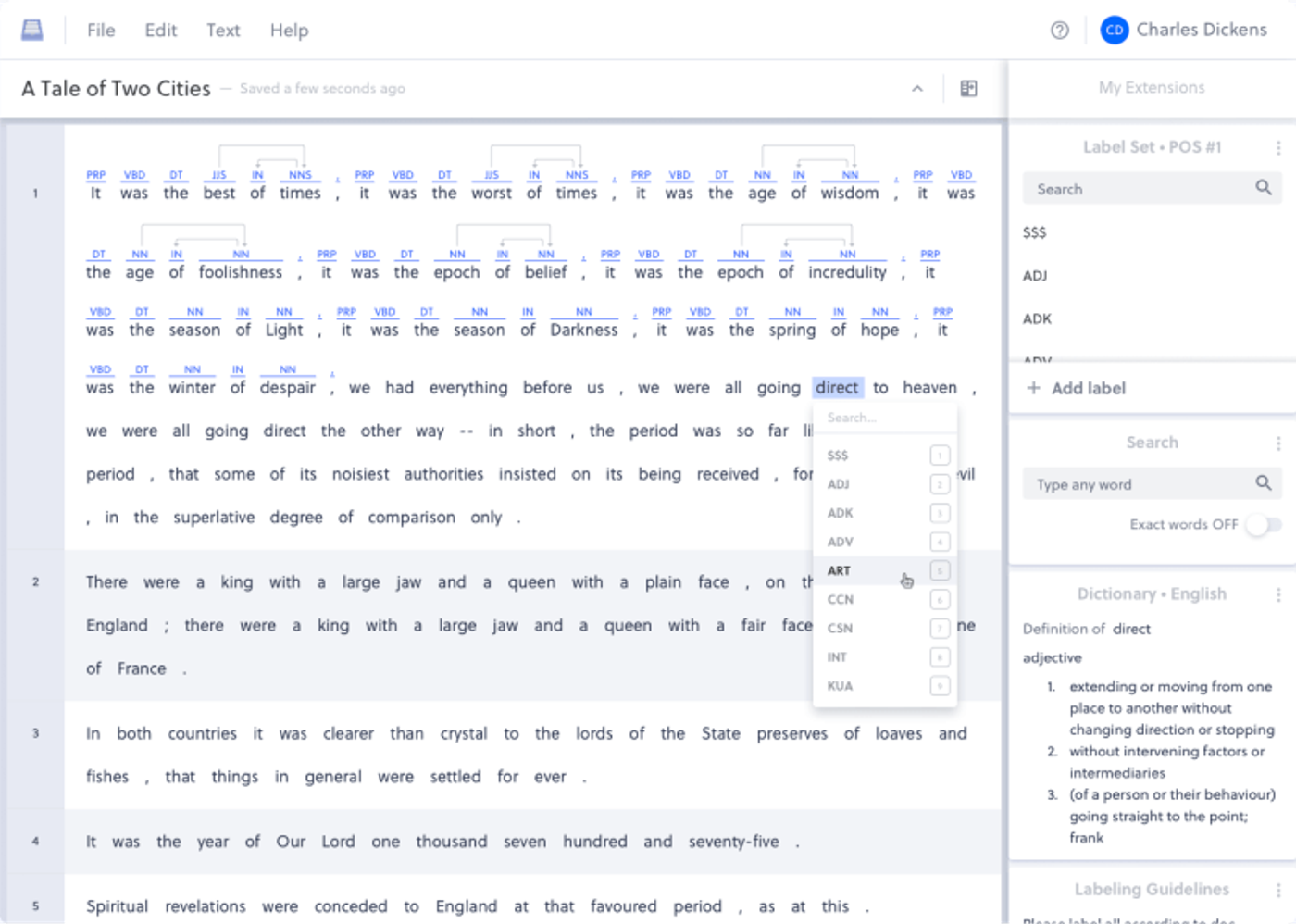Select the word 'incredulity'
This screenshot has width=1296, height=924.
coord(847,272)
